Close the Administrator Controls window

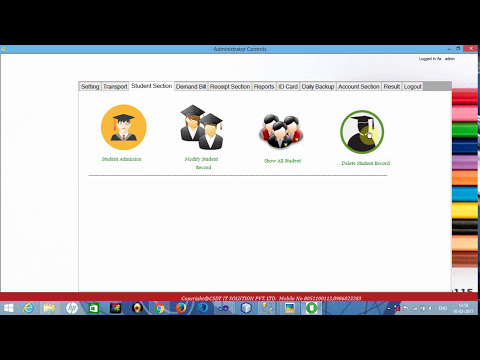(x=471, y=49)
